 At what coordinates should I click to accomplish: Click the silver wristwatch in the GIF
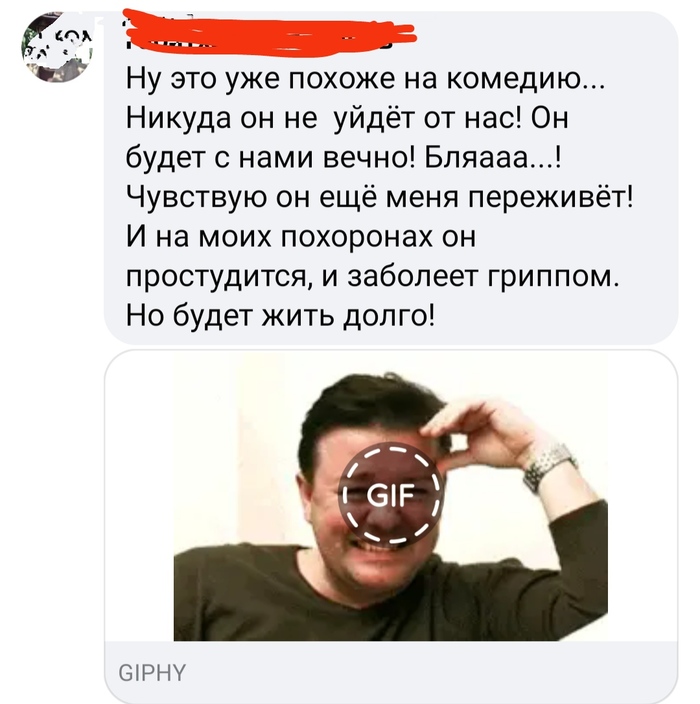pos(549,465)
